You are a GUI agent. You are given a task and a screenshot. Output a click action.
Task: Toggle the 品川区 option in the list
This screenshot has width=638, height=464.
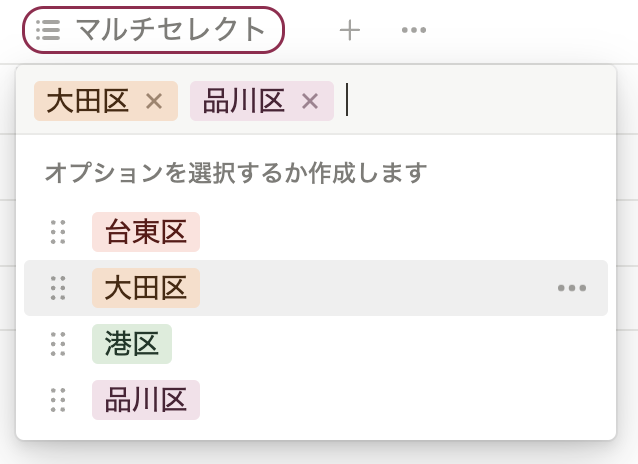(146, 400)
